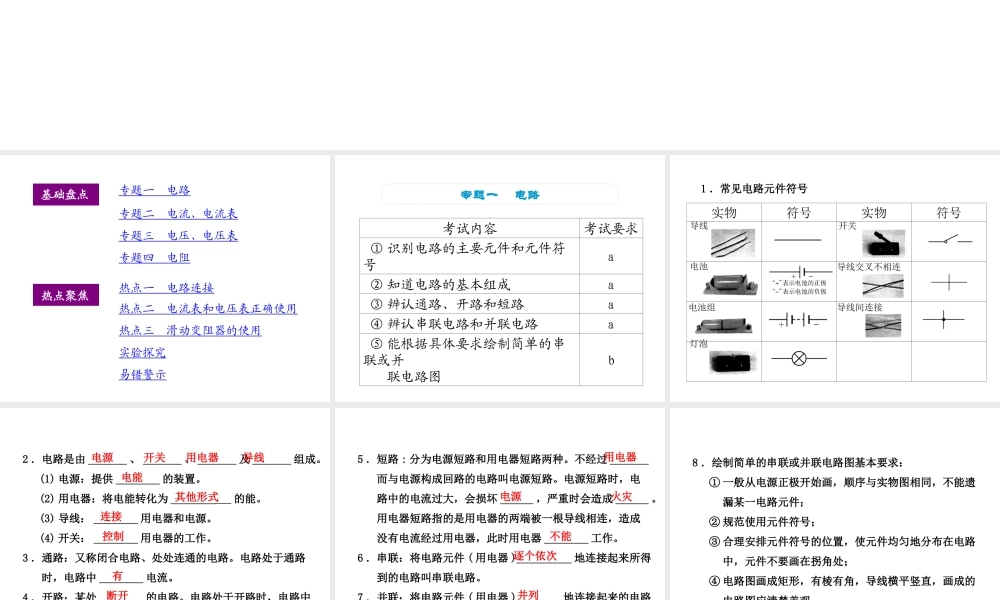Click the connected wires dot symbol
The image size is (1000, 600).
[x=944, y=319]
